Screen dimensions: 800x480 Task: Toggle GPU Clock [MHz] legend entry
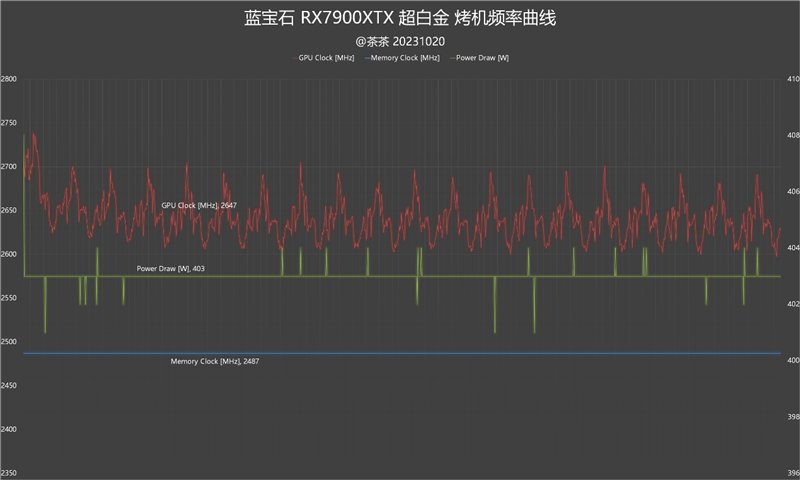point(326,58)
